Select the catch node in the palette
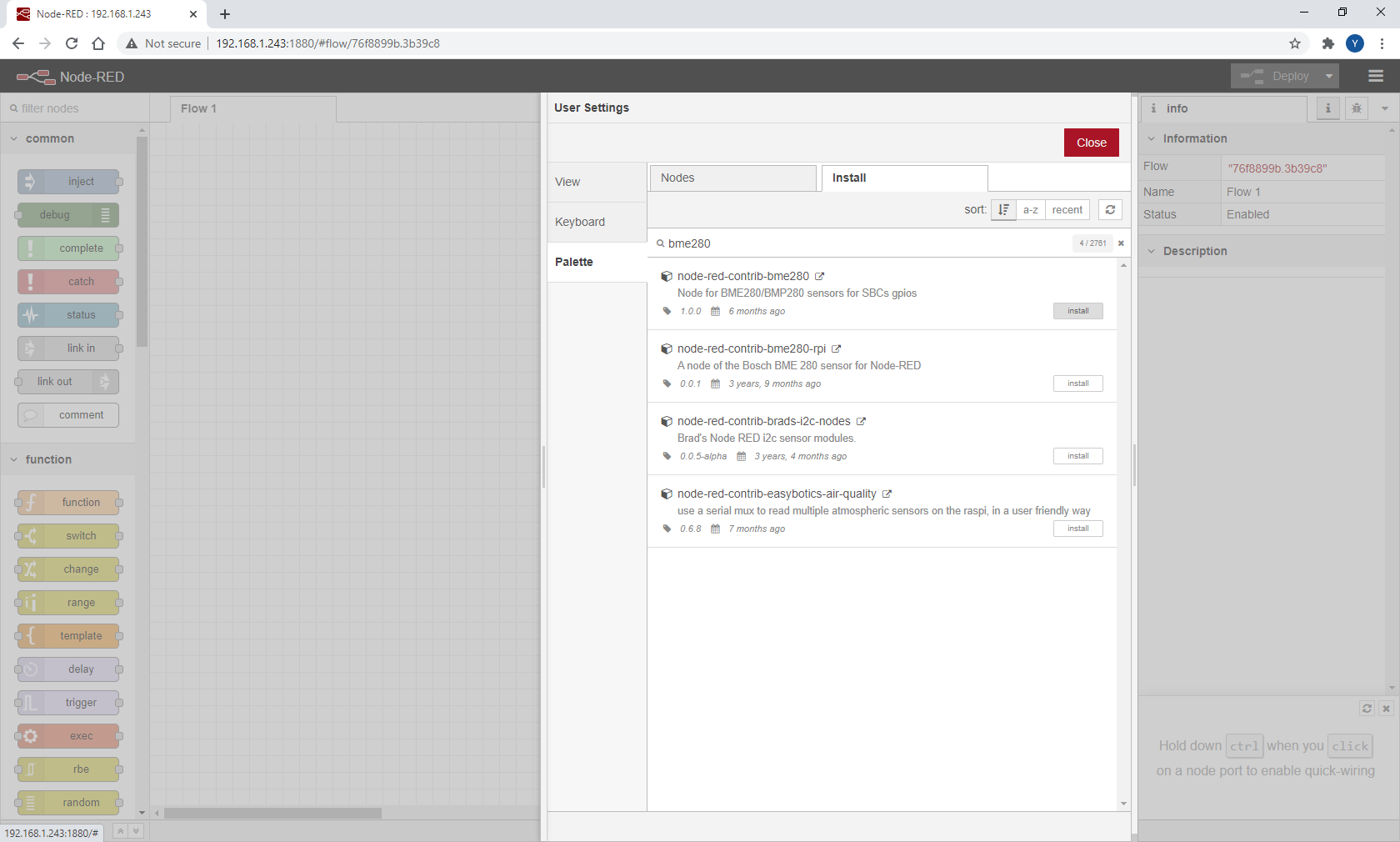 pyautogui.click(x=68, y=282)
